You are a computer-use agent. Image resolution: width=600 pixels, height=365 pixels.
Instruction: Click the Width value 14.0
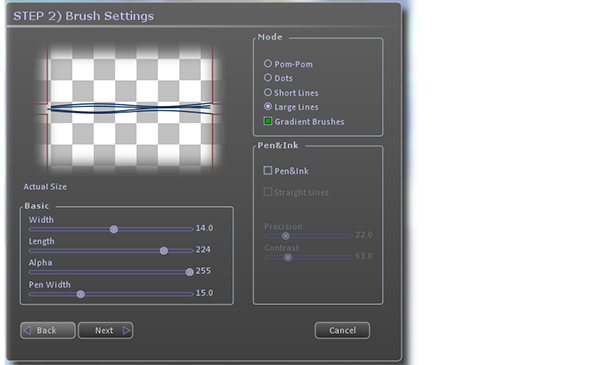coord(204,228)
